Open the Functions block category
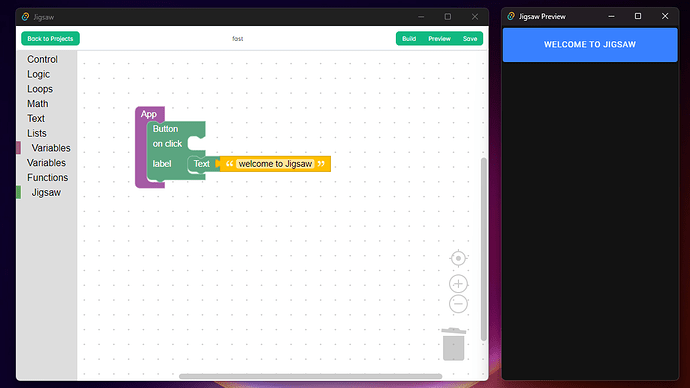 tap(48, 178)
